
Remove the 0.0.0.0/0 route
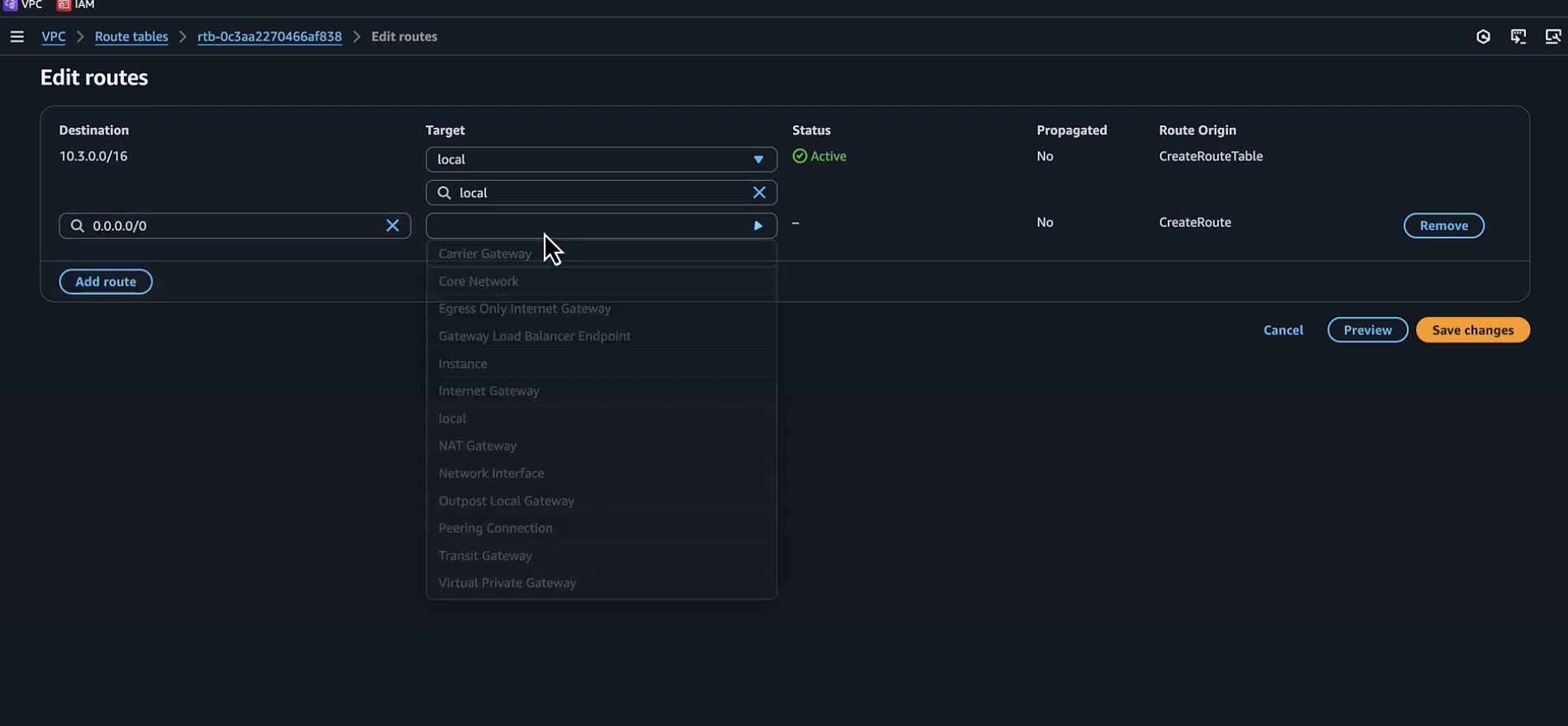tap(1443, 225)
